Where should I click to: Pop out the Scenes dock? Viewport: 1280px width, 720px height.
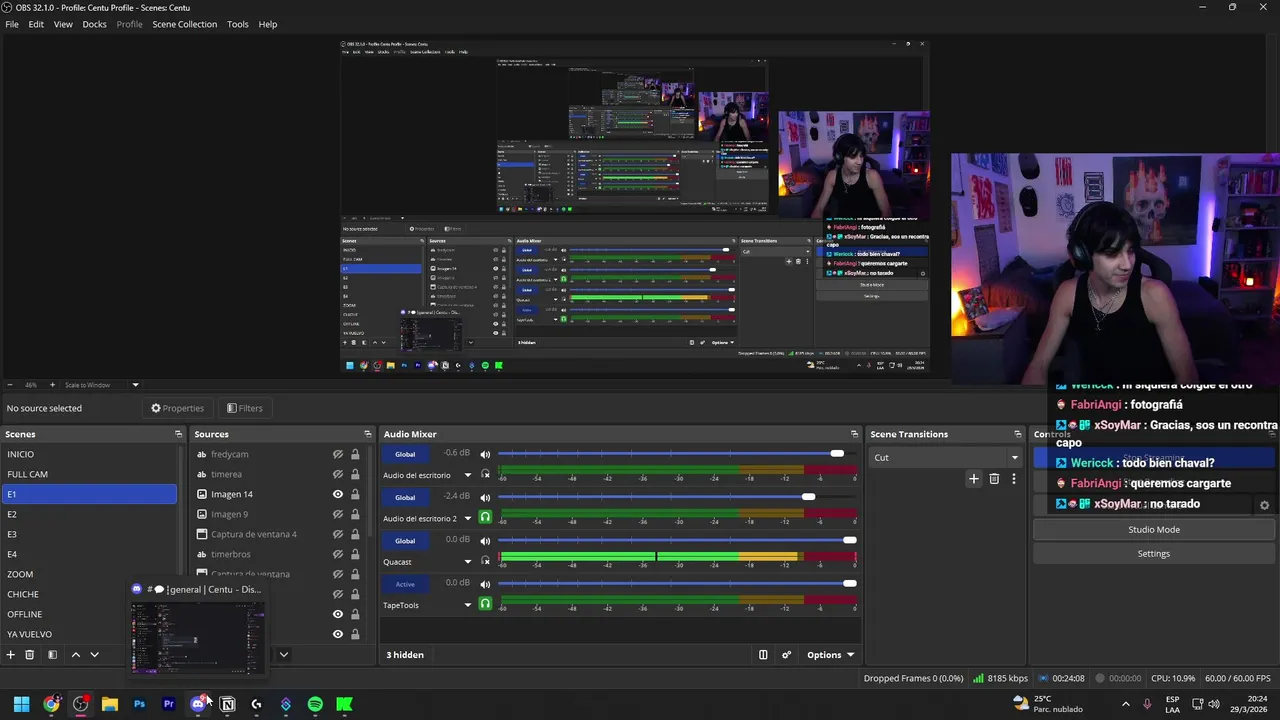coord(178,434)
